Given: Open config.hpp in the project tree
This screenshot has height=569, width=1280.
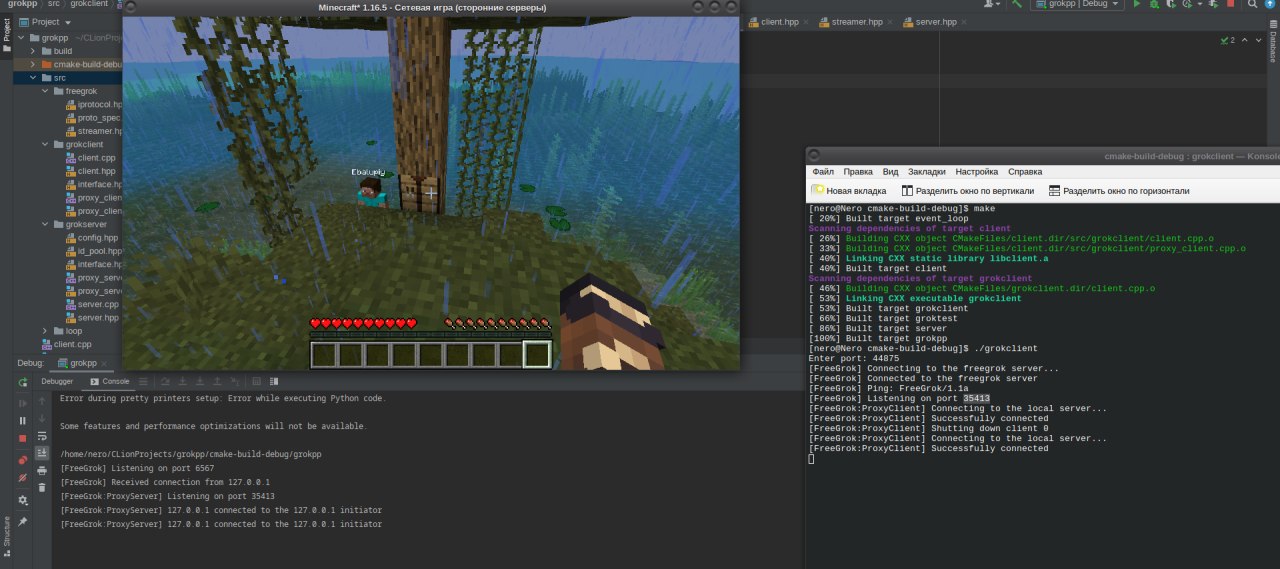Looking at the screenshot, I should pyautogui.click(x=91, y=237).
